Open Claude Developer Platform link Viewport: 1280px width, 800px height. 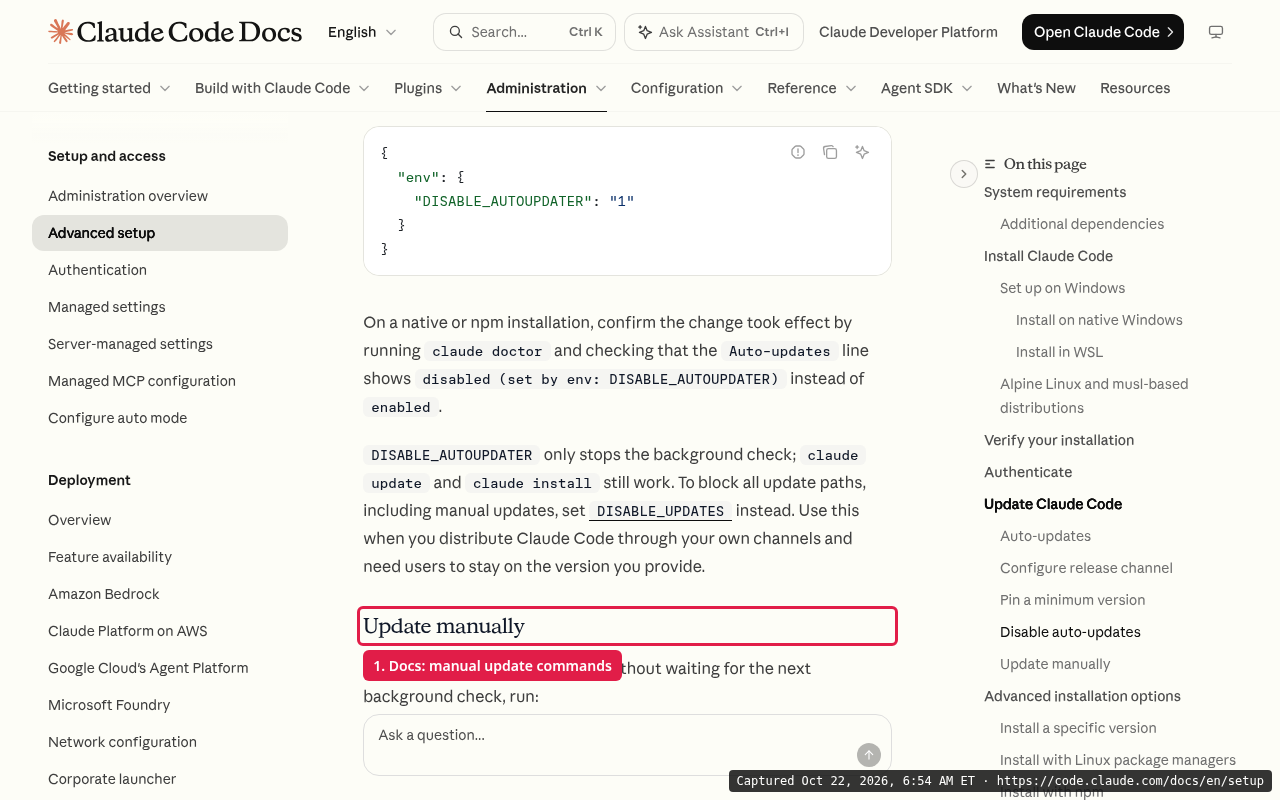click(x=908, y=32)
